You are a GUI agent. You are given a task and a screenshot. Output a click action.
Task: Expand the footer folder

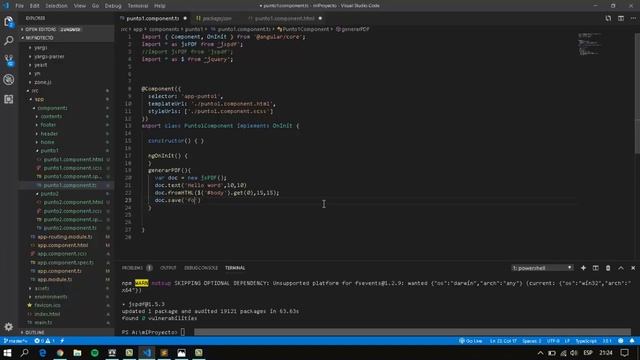(65, 125)
